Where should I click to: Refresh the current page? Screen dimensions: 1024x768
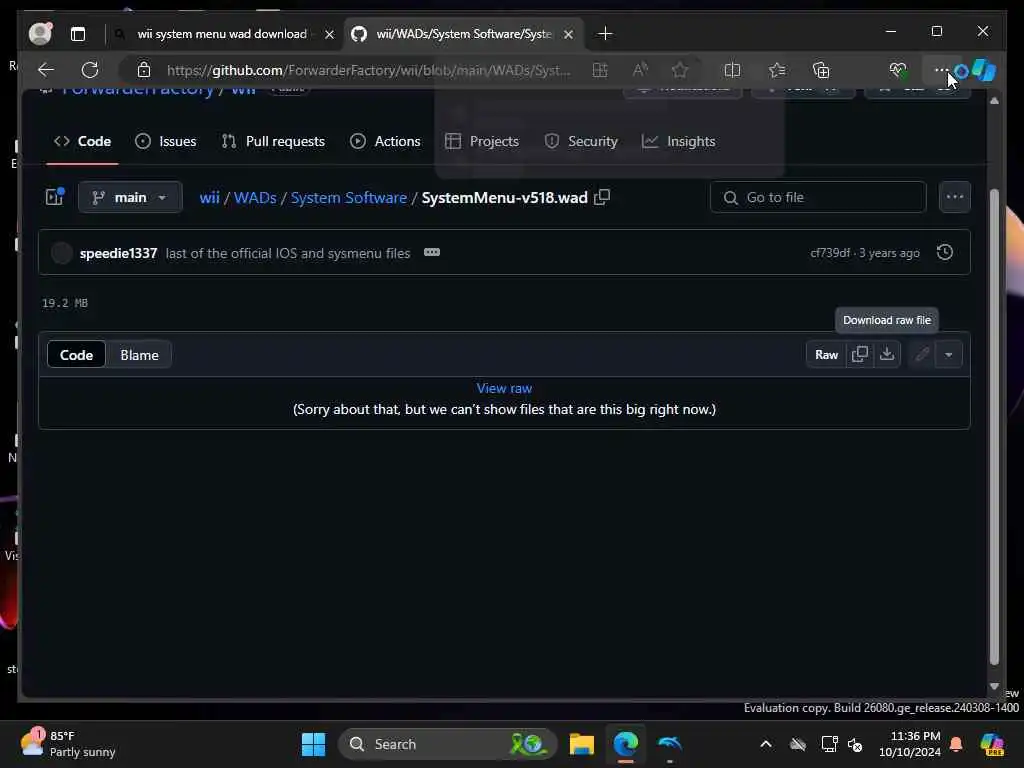(90, 70)
